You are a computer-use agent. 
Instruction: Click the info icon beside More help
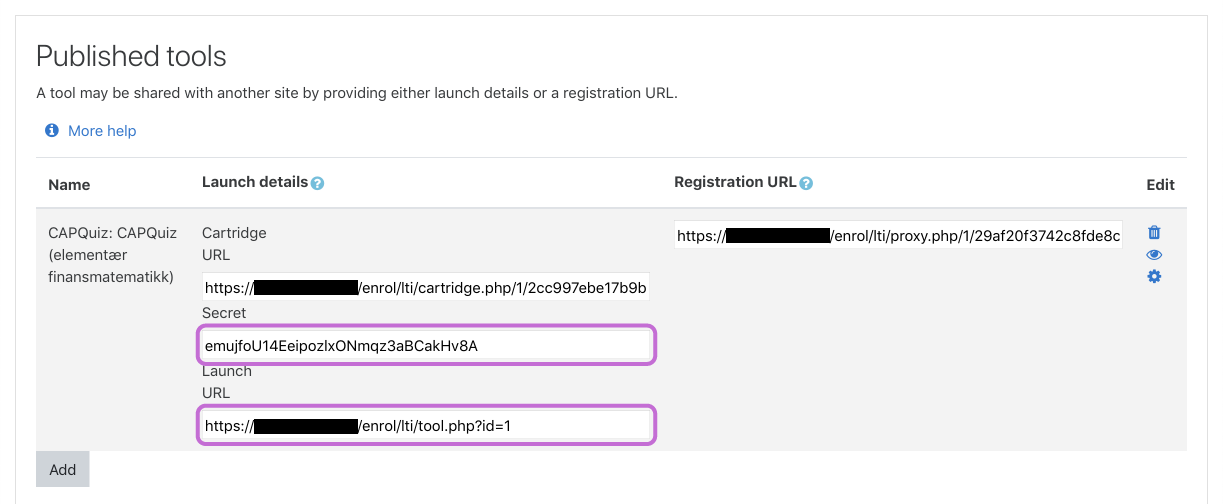[52, 131]
